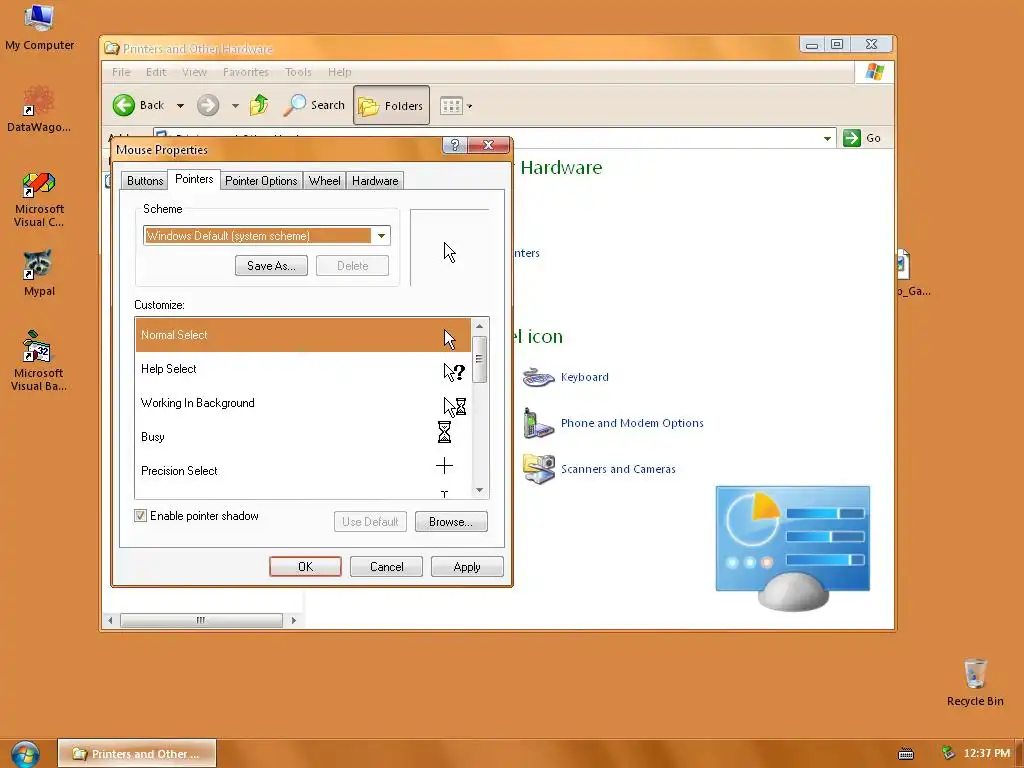Screen dimensions: 1024x768
Task: Click the Start orb button
Action: click(25, 753)
